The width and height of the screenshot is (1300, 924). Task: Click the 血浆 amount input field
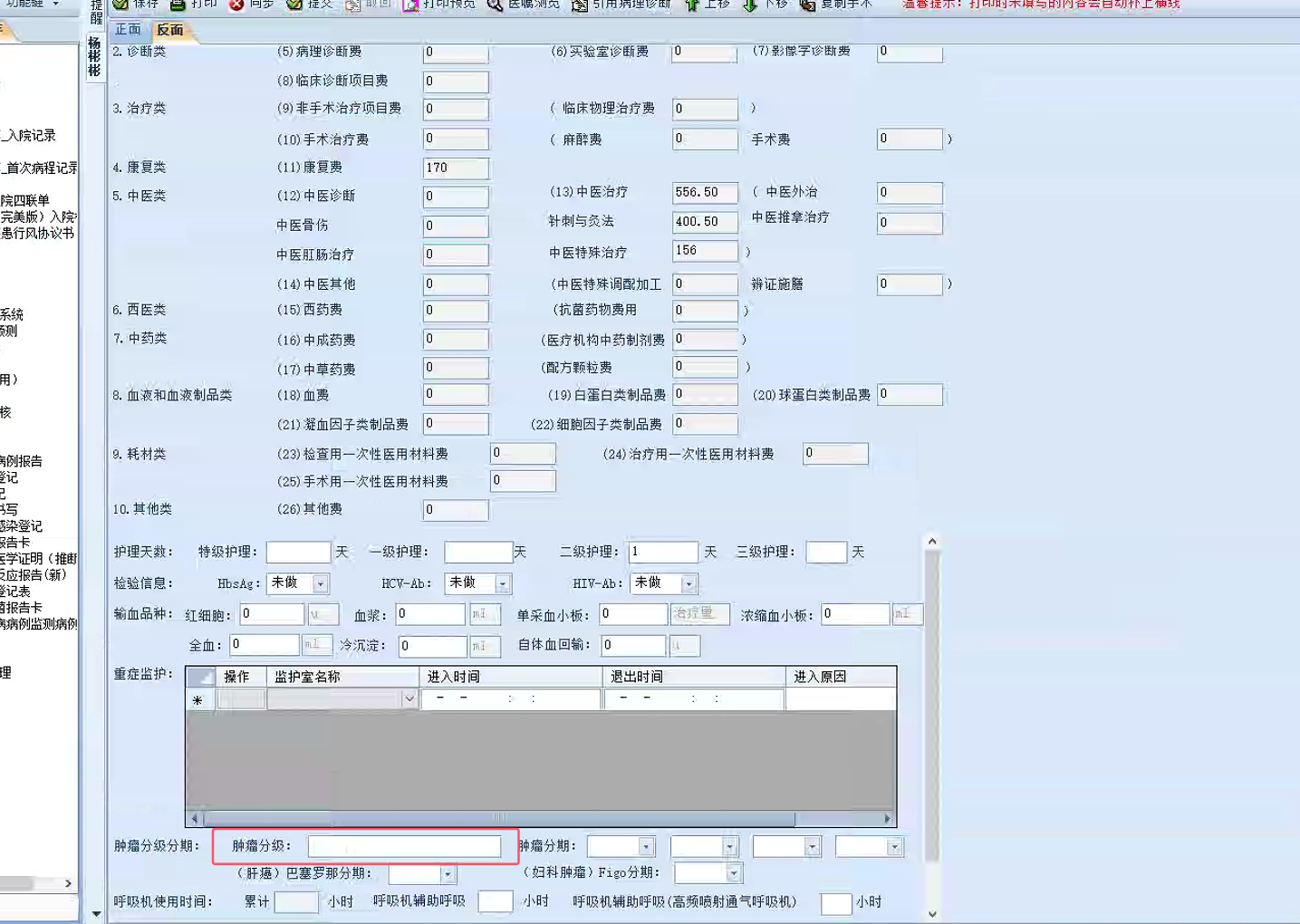point(430,614)
